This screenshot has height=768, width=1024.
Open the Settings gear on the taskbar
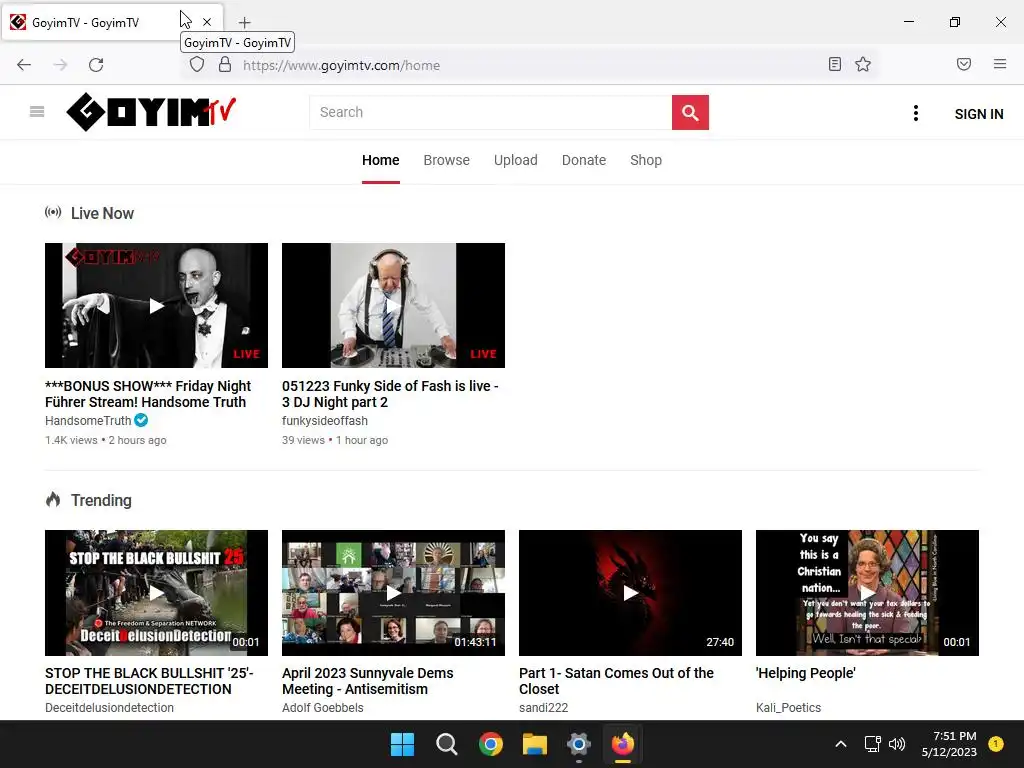(x=579, y=744)
